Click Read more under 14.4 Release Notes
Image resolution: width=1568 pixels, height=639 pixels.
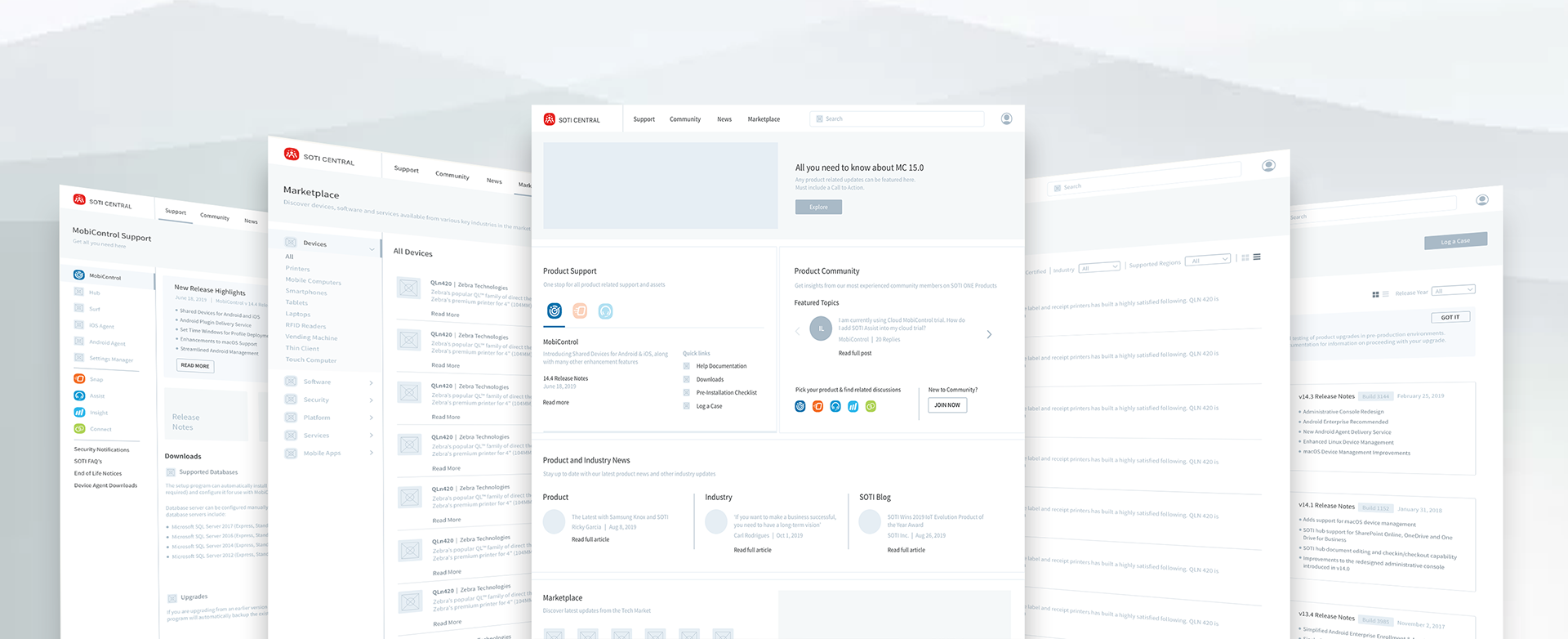[556, 402]
